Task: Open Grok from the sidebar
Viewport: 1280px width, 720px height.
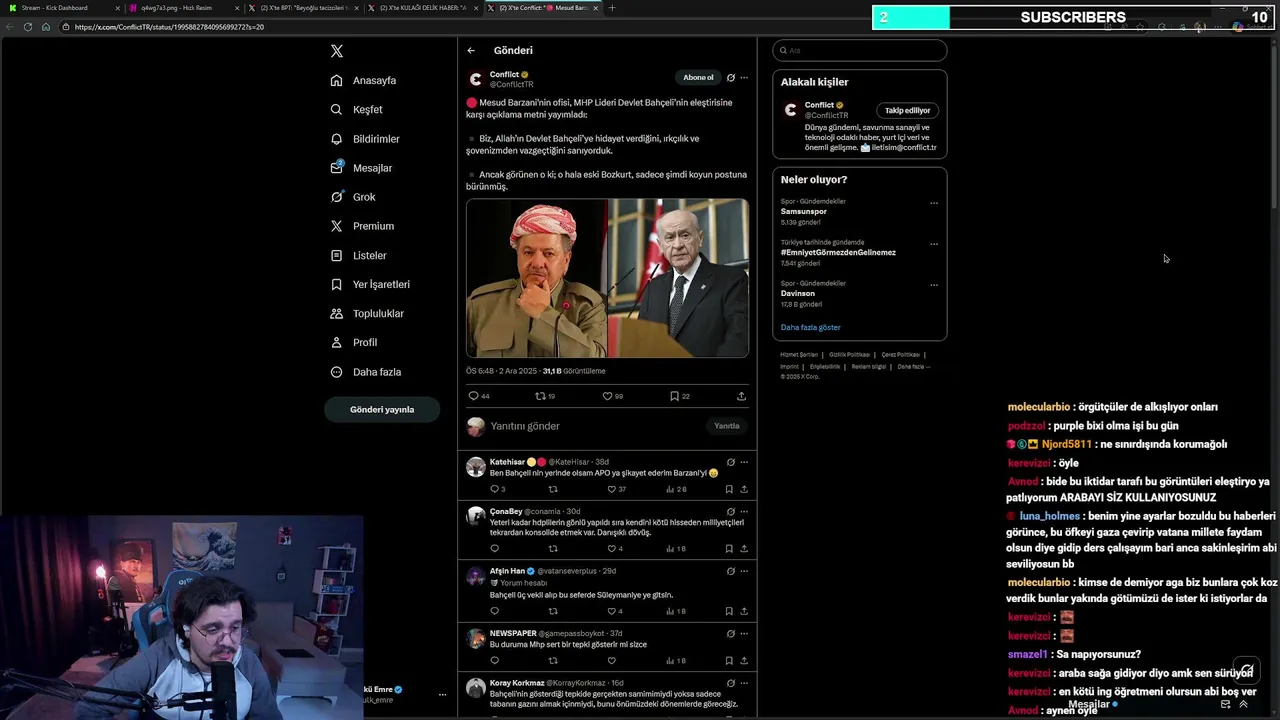Action: point(353,197)
